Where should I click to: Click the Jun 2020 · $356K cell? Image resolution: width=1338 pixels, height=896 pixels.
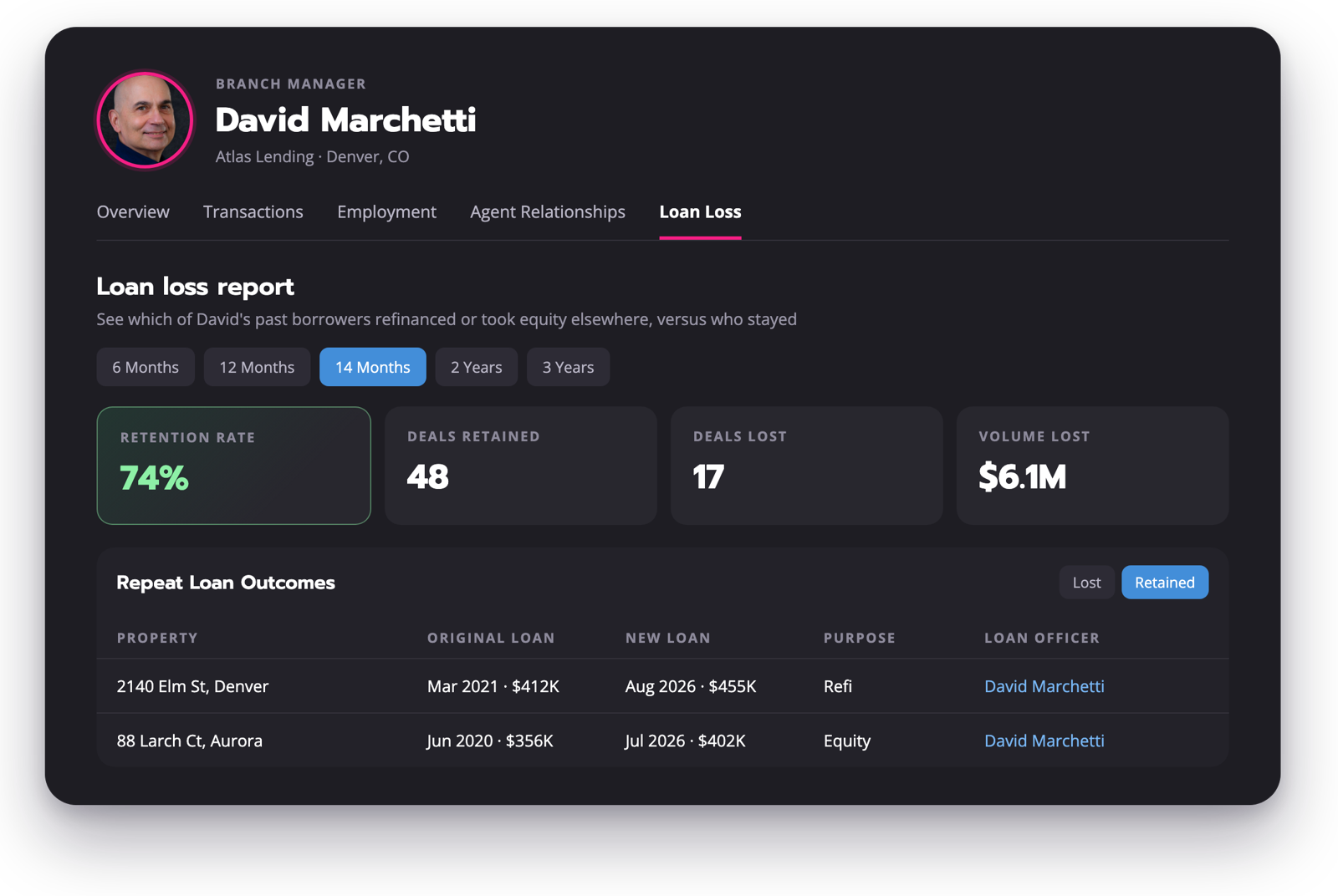coord(490,741)
